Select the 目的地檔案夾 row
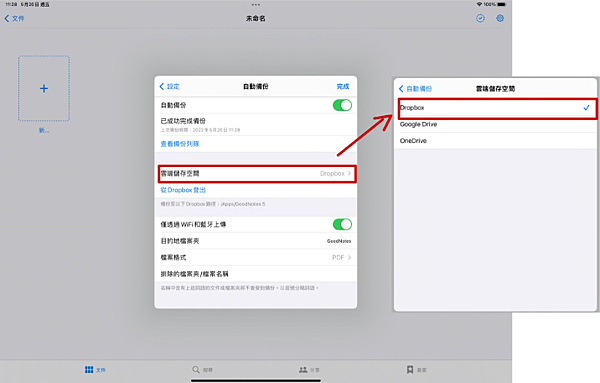The height and width of the screenshot is (383, 600). point(256,241)
